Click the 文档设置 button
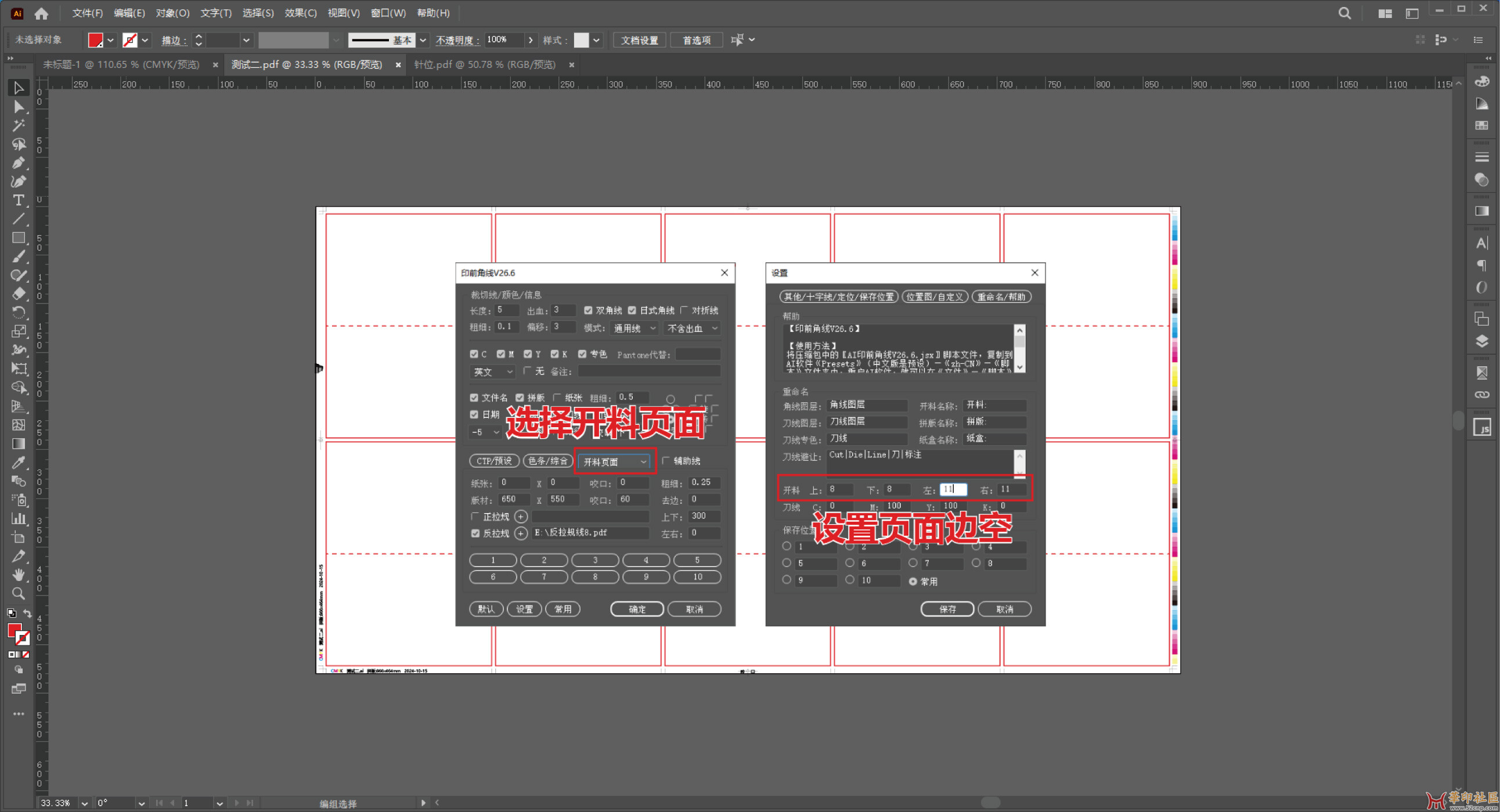Viewport: 1500px width, 812px height. 639,40
